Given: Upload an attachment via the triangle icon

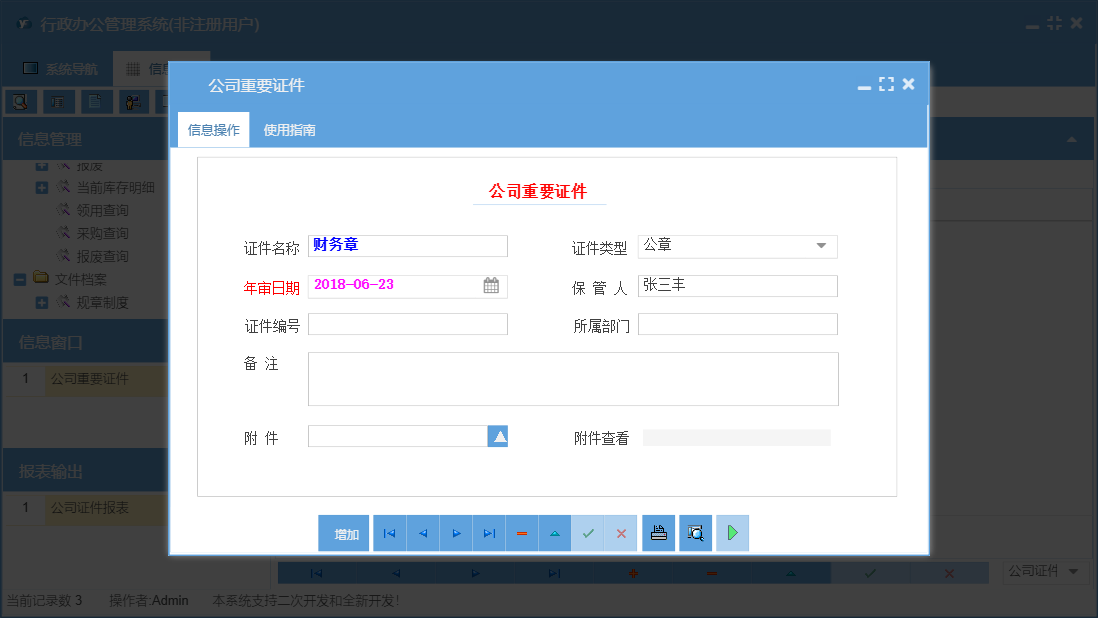Looking at the screenshot, I should tap(497, 436).
